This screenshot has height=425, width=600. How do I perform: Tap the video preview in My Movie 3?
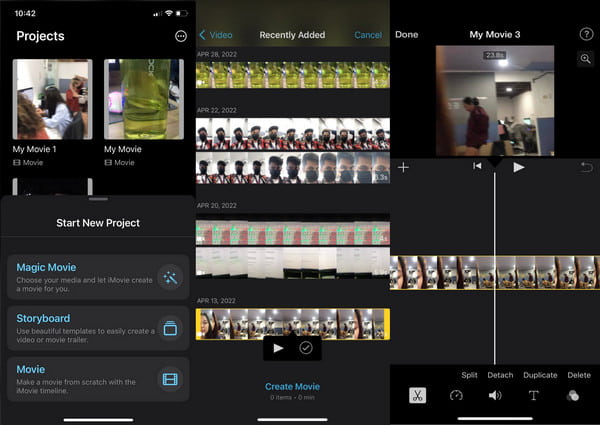coord(495,101)
